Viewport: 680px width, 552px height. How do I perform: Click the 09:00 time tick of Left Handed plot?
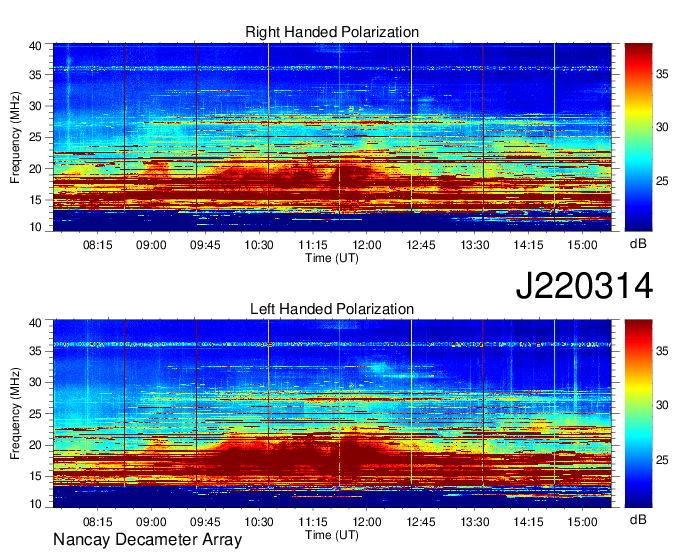pos(151,522)
